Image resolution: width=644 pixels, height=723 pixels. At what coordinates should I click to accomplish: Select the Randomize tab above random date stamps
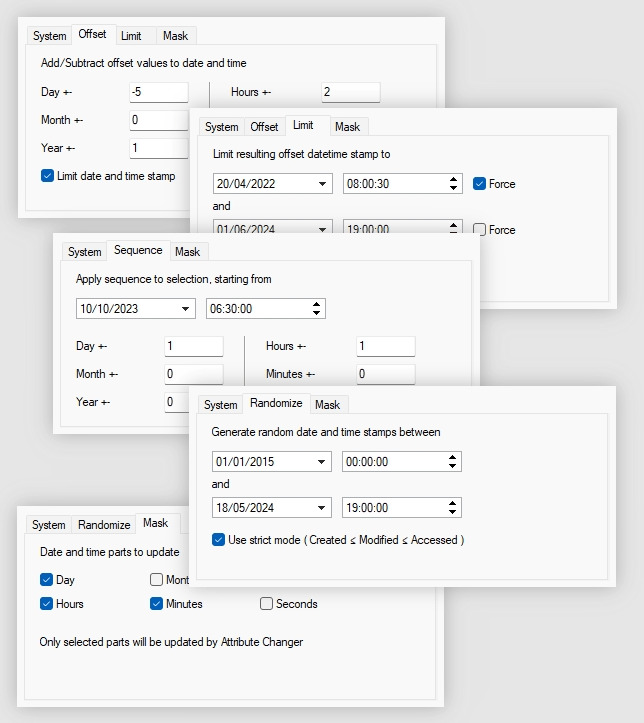point(276,404)
